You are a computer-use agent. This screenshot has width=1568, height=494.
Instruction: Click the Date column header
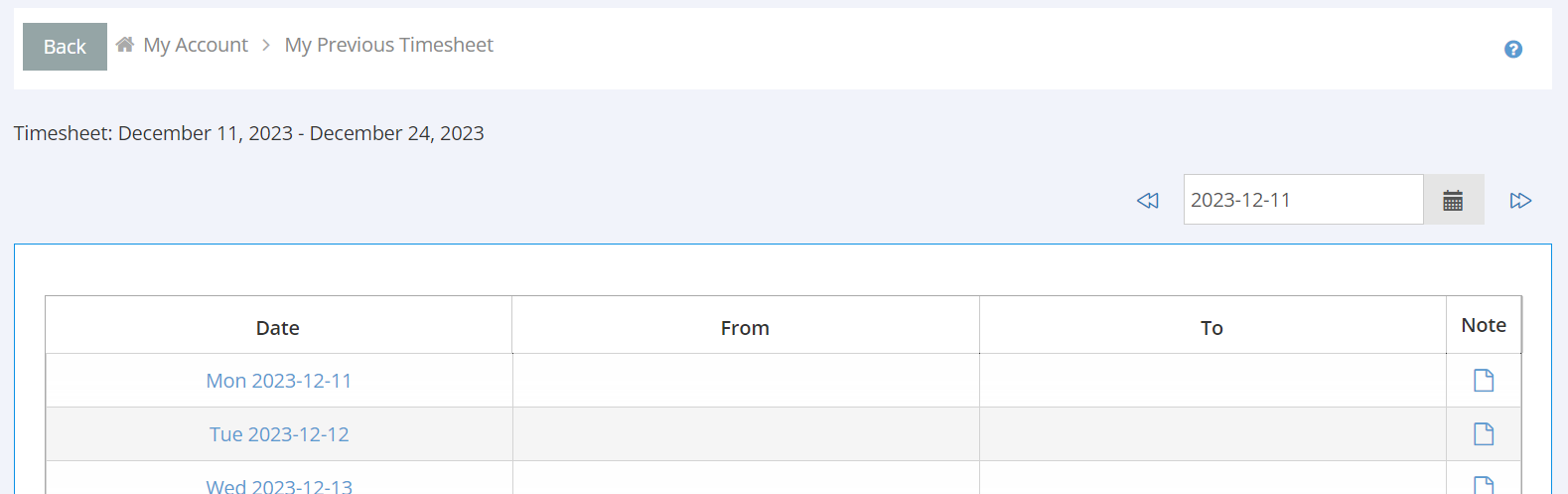(x=278, y=328)
